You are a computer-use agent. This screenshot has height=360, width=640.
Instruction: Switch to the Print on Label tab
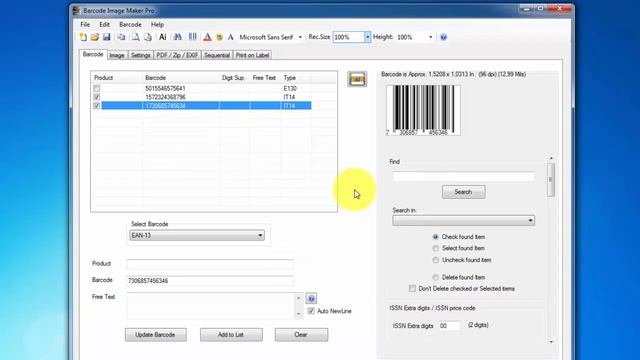point(252,55)
